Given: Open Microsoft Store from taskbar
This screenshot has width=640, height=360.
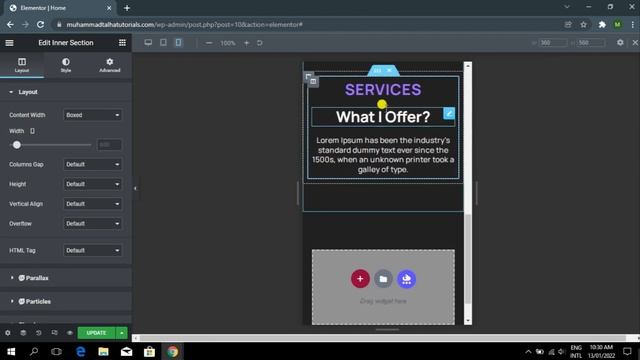Looking at the screenshot, I should click(149, 351).
